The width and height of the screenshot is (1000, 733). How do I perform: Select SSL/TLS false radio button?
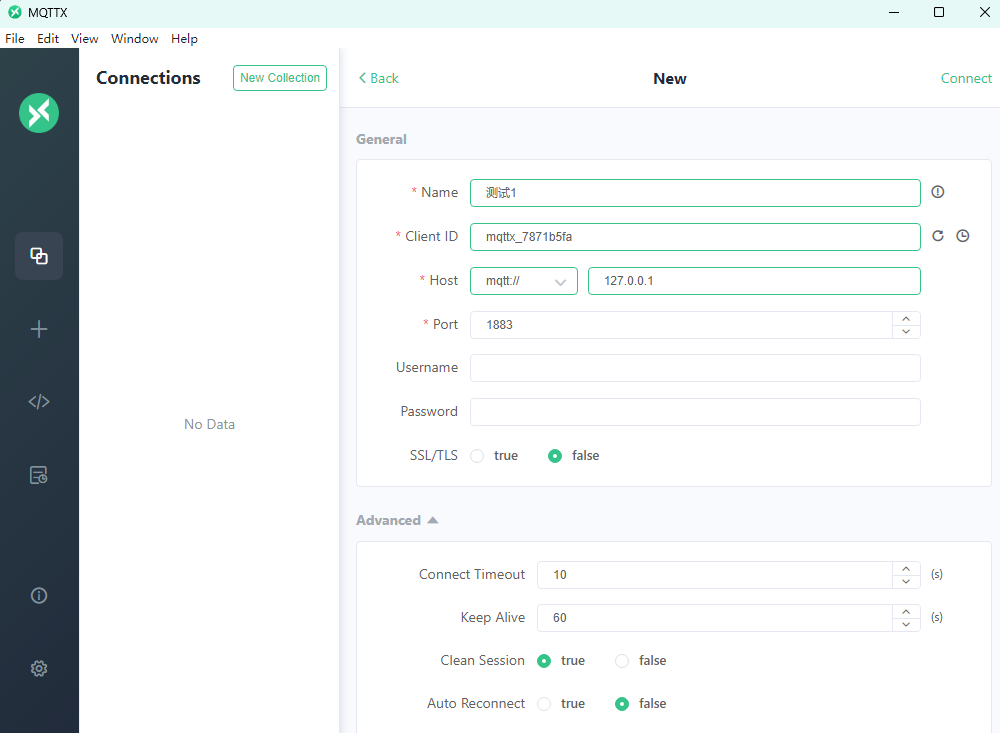[555, 455]
